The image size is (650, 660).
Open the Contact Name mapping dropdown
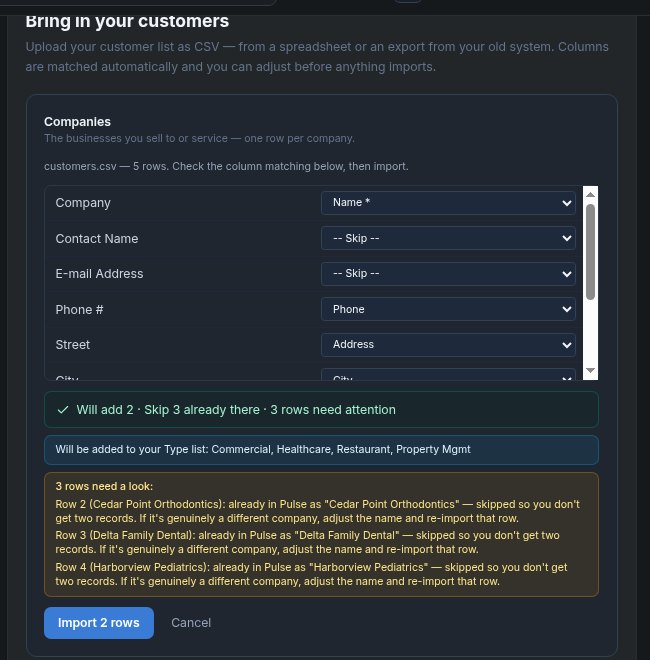[448, 238]
